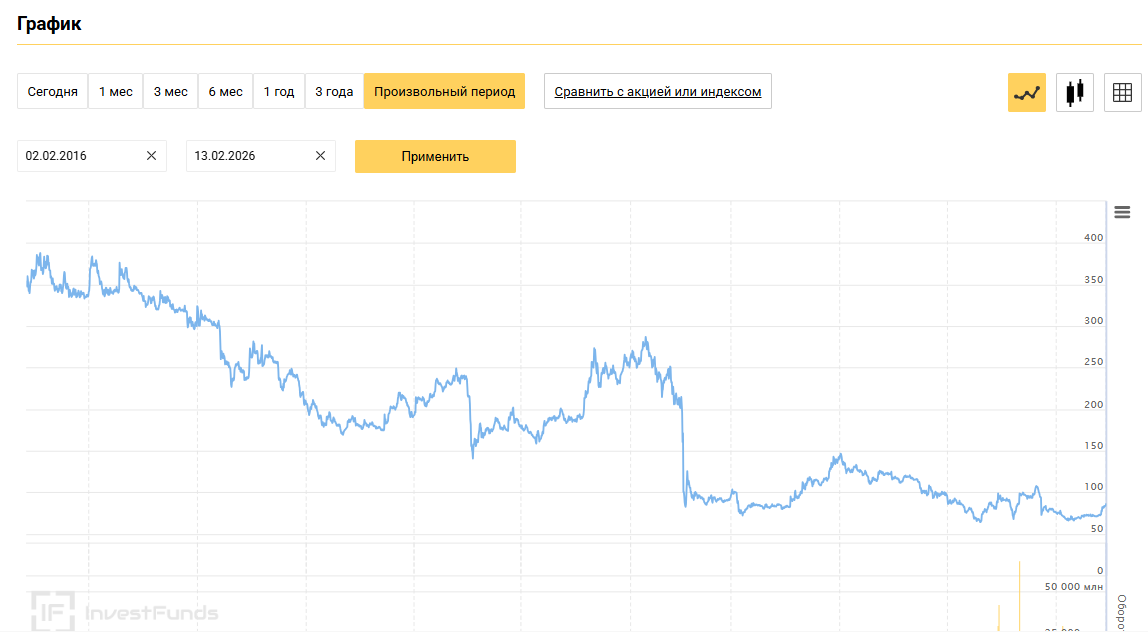The width and height of the screenshot is (1148, 644).
Task: Select the 1 мес period tab
Action: coord(116,91)
